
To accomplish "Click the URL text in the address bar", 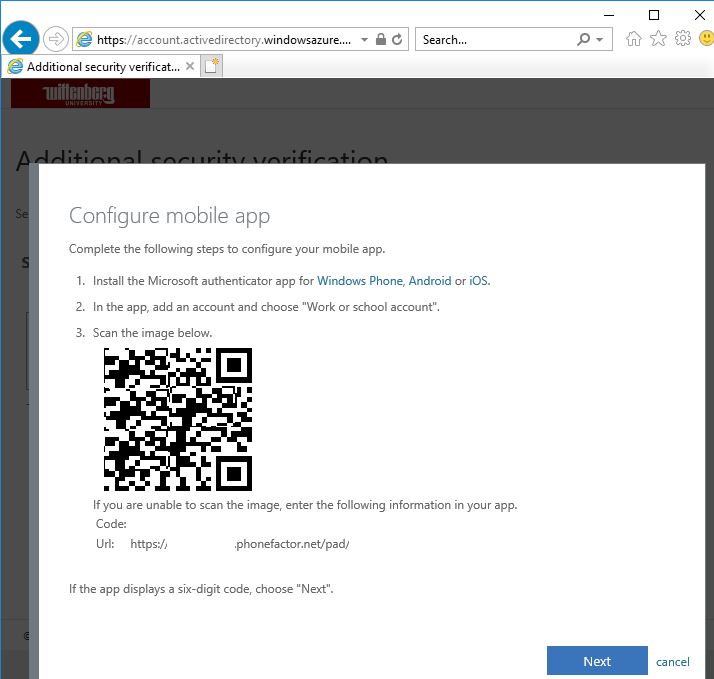I will click(224, 40).
